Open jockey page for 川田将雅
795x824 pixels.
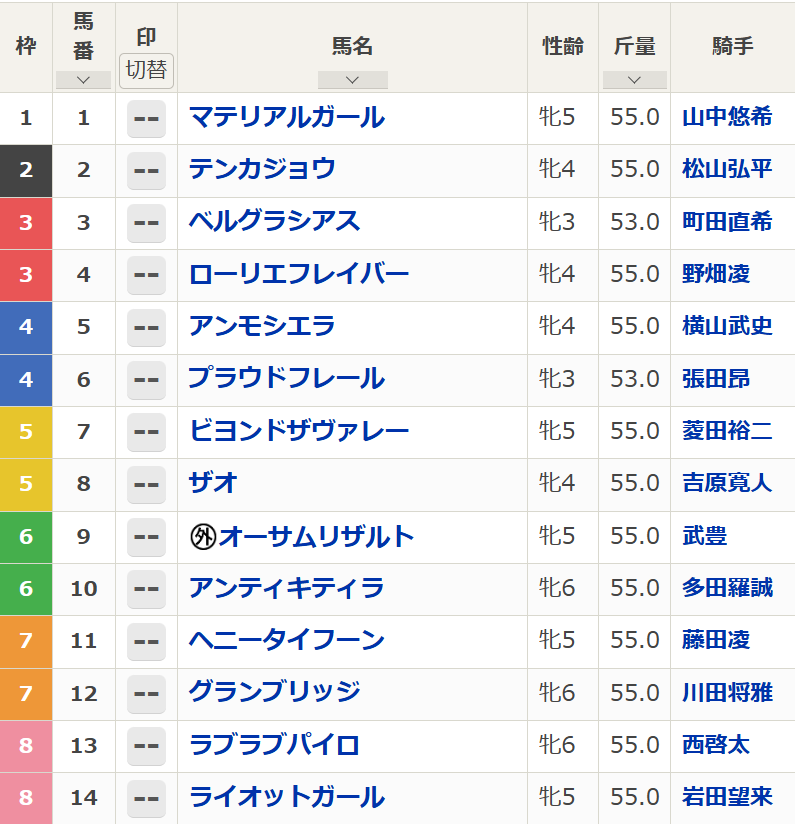tap(727, 693)
